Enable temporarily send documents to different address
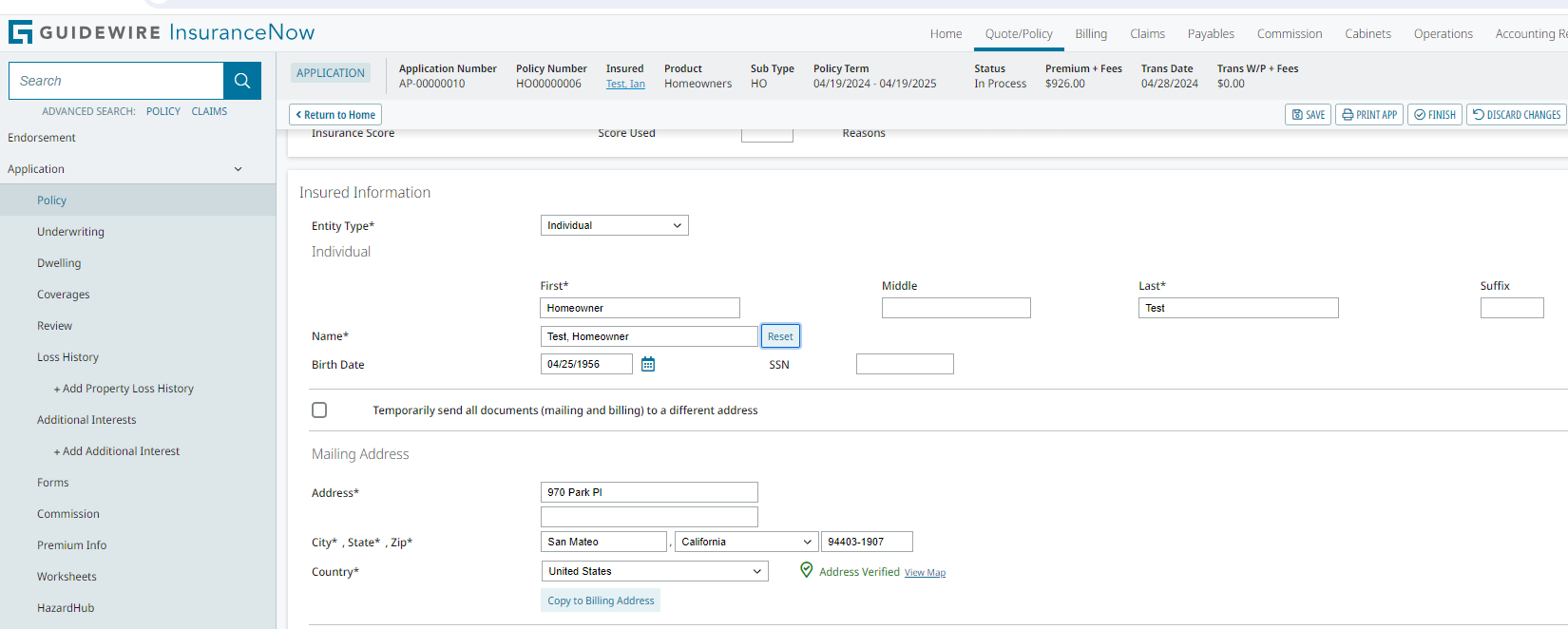This screenshot has width=1568, height=629. click(x=319, y=410)
